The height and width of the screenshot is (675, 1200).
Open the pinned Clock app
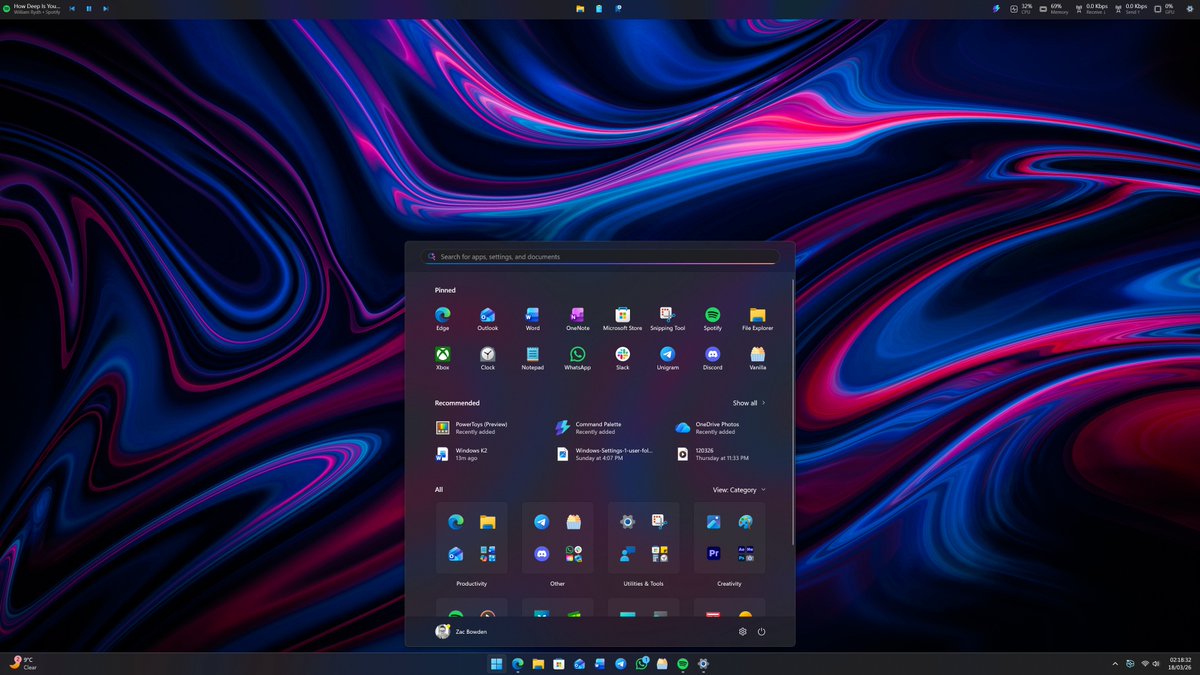click(487, 359)
